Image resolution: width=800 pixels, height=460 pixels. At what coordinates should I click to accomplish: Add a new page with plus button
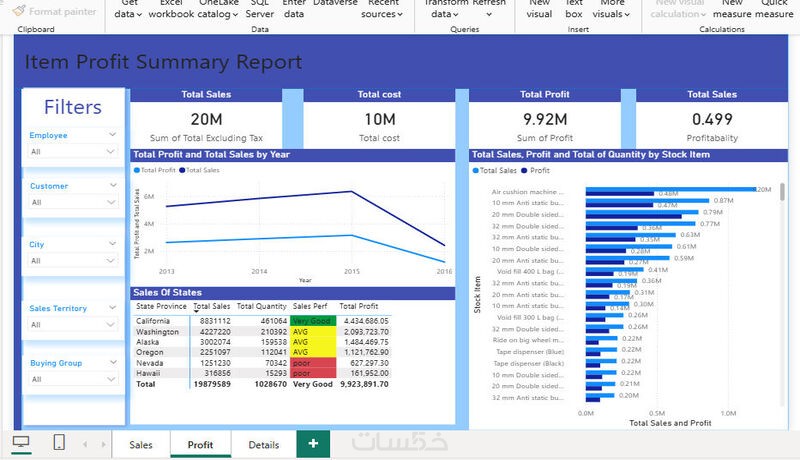[x=313, y=444]
